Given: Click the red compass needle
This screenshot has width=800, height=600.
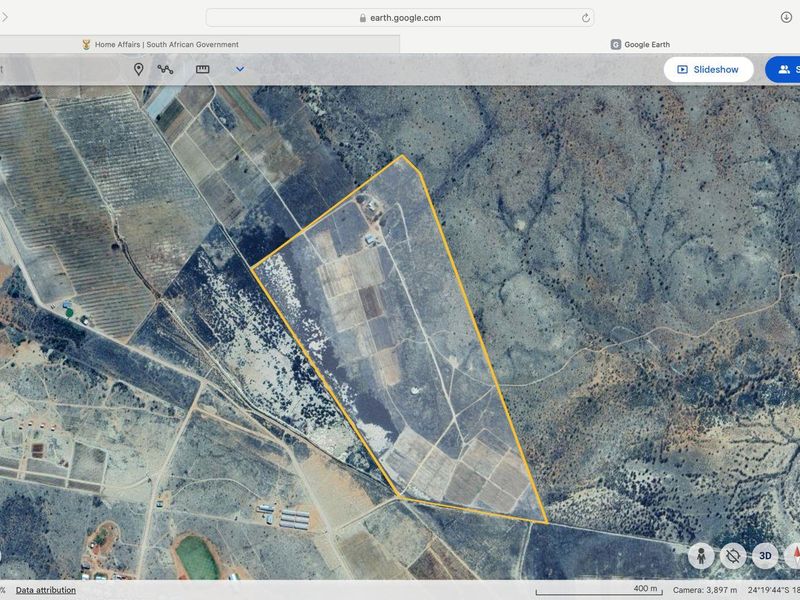Looking at the screenshot, I should pyautogui.click(x=795, y=555).
